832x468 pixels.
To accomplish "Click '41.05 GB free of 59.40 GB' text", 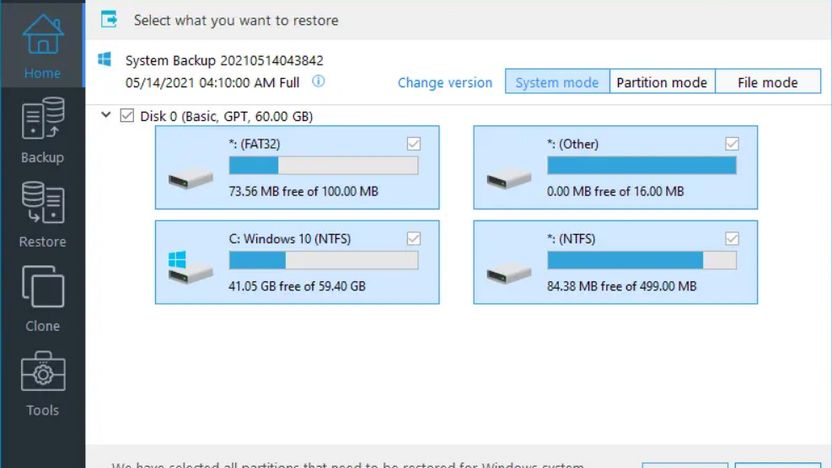I will pos(297,286).
